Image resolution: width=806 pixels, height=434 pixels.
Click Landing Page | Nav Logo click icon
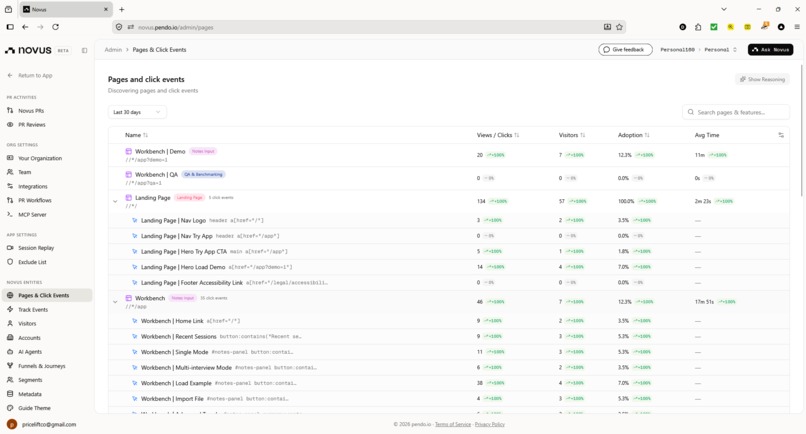pos(135,220)
